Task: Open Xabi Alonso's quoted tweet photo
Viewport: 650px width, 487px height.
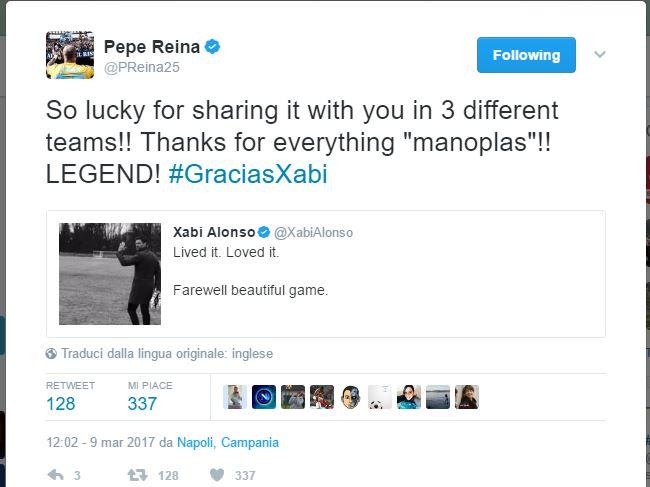Action: point(110,274)
